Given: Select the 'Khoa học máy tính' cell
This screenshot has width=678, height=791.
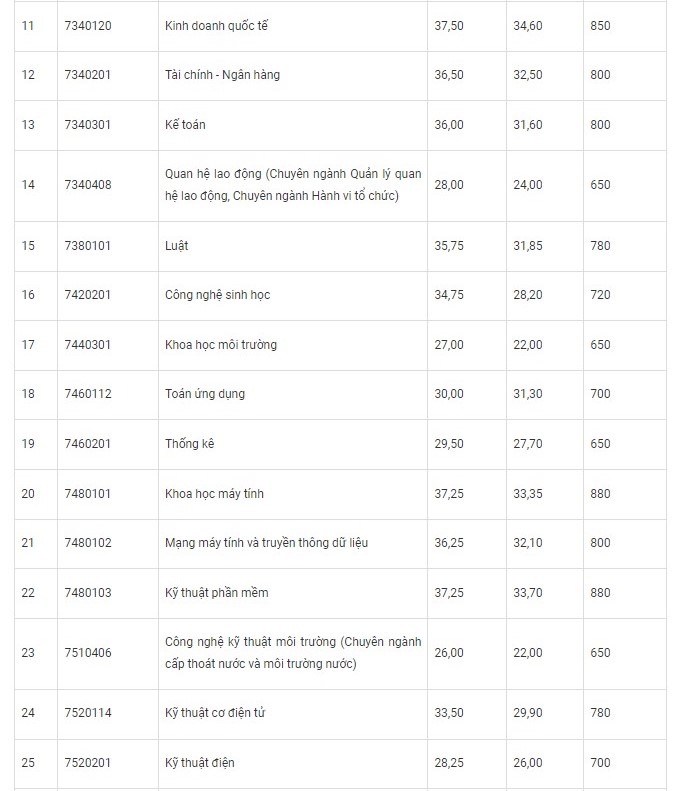Looking at the screenshot, I should pos(214,494).
